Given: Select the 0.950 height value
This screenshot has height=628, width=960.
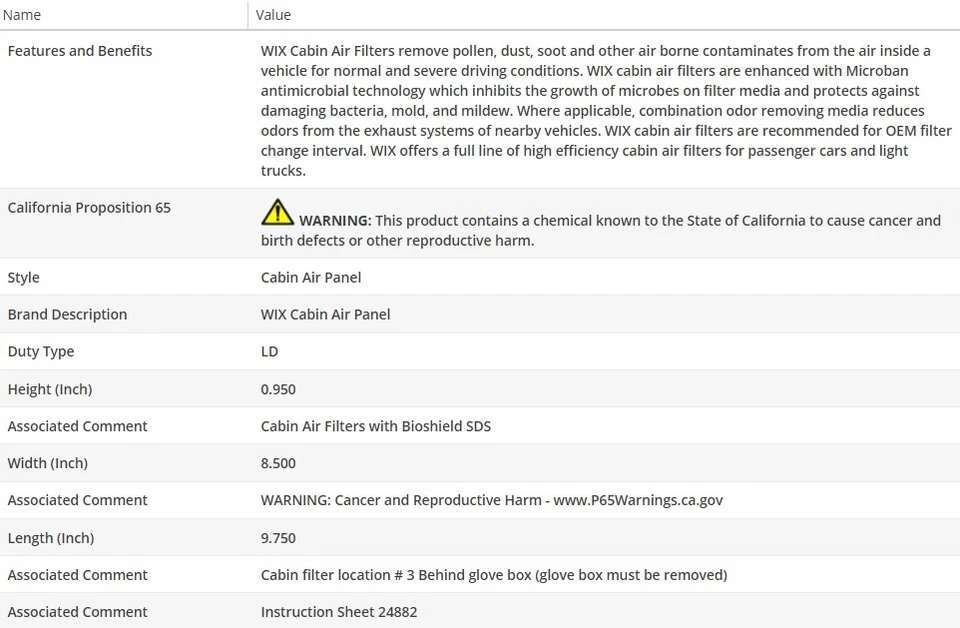Looking at the screenshot, I should tap(278, 389).
